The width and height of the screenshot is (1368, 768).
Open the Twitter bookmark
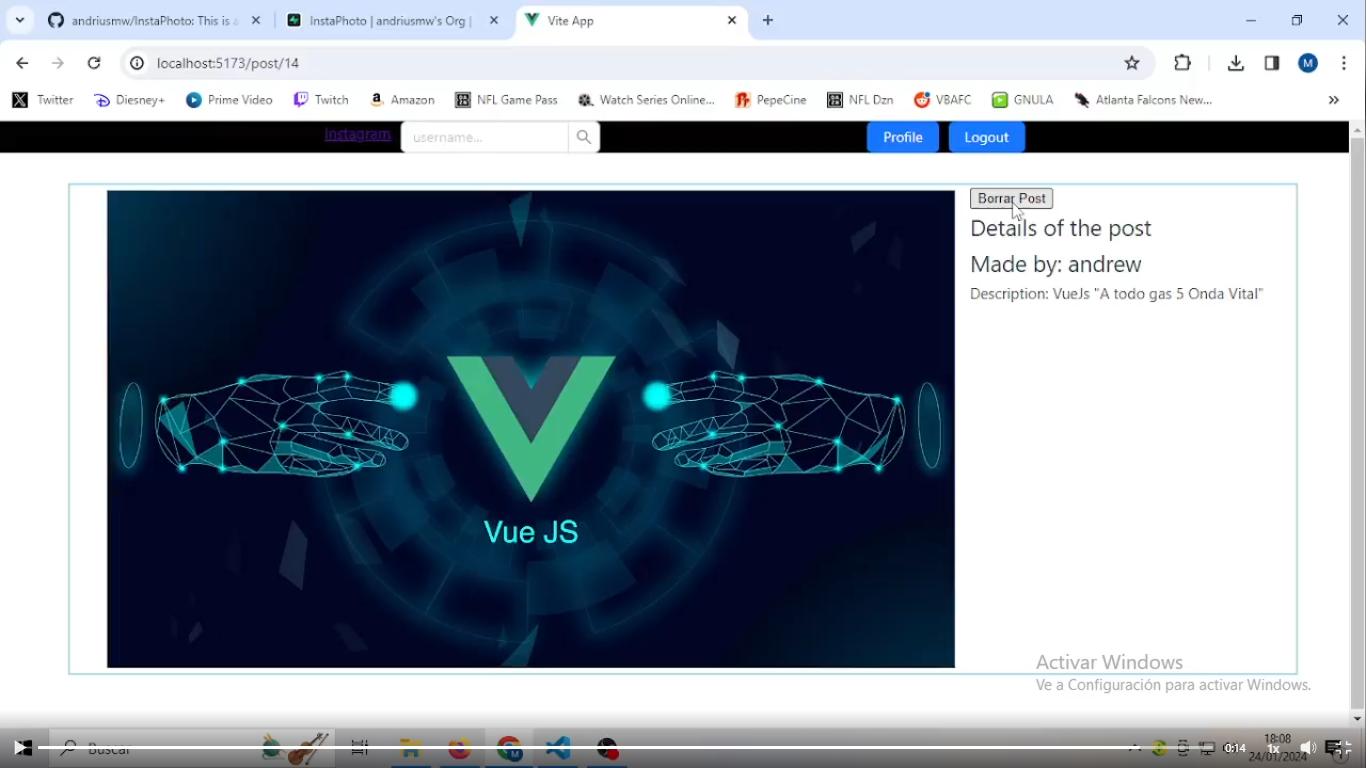tap(43, 100)
